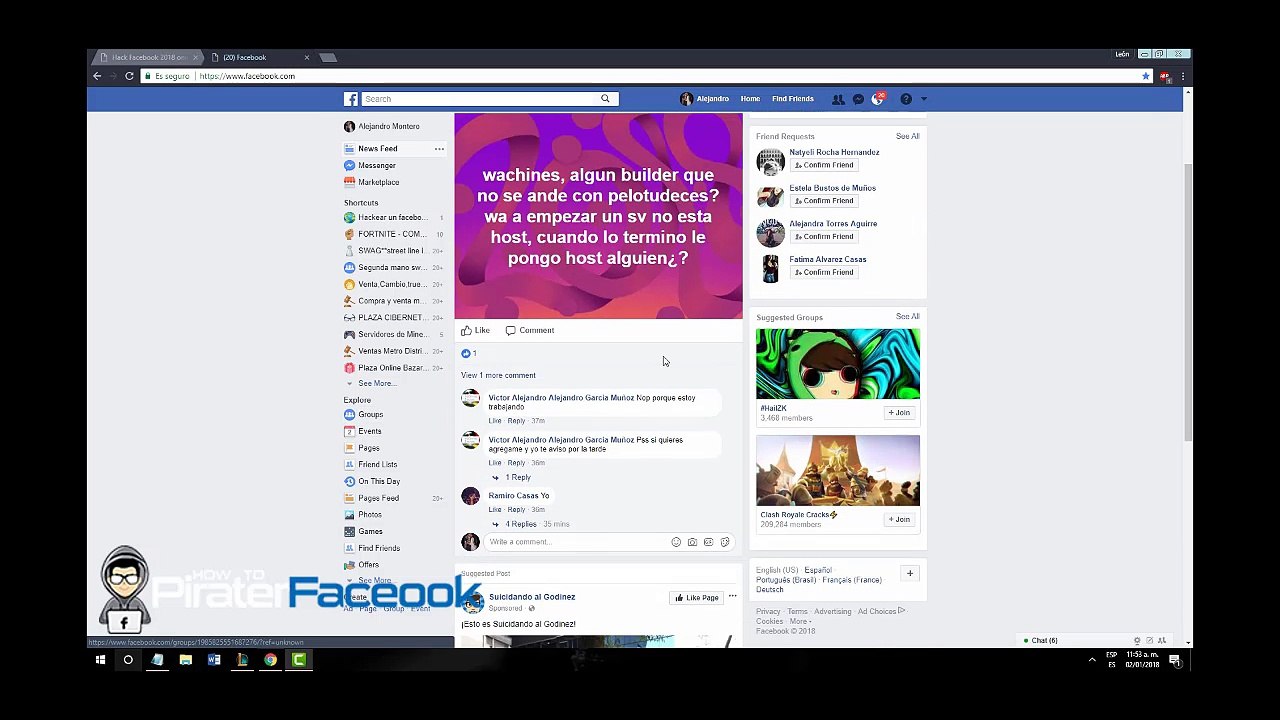The image size is (1280, 720).
Task: Post a GIF in the comment box
Action: (x=708, y=542)
